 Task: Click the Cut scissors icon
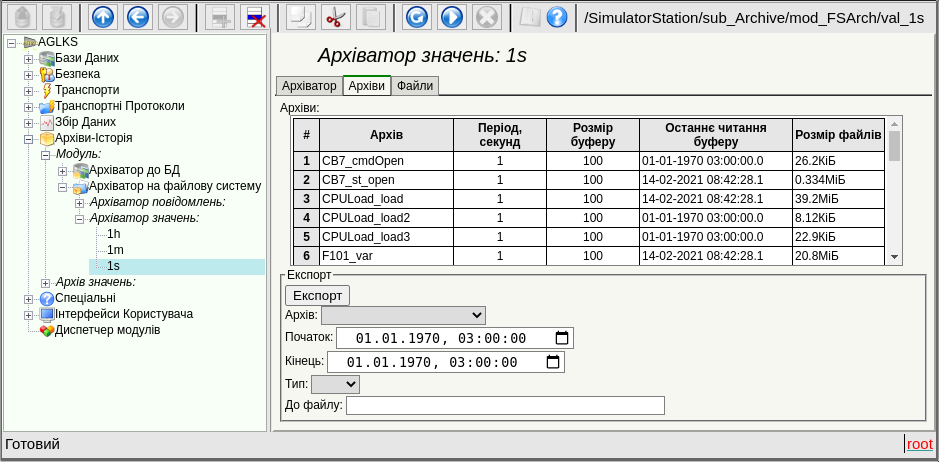[x=335, y=17]
